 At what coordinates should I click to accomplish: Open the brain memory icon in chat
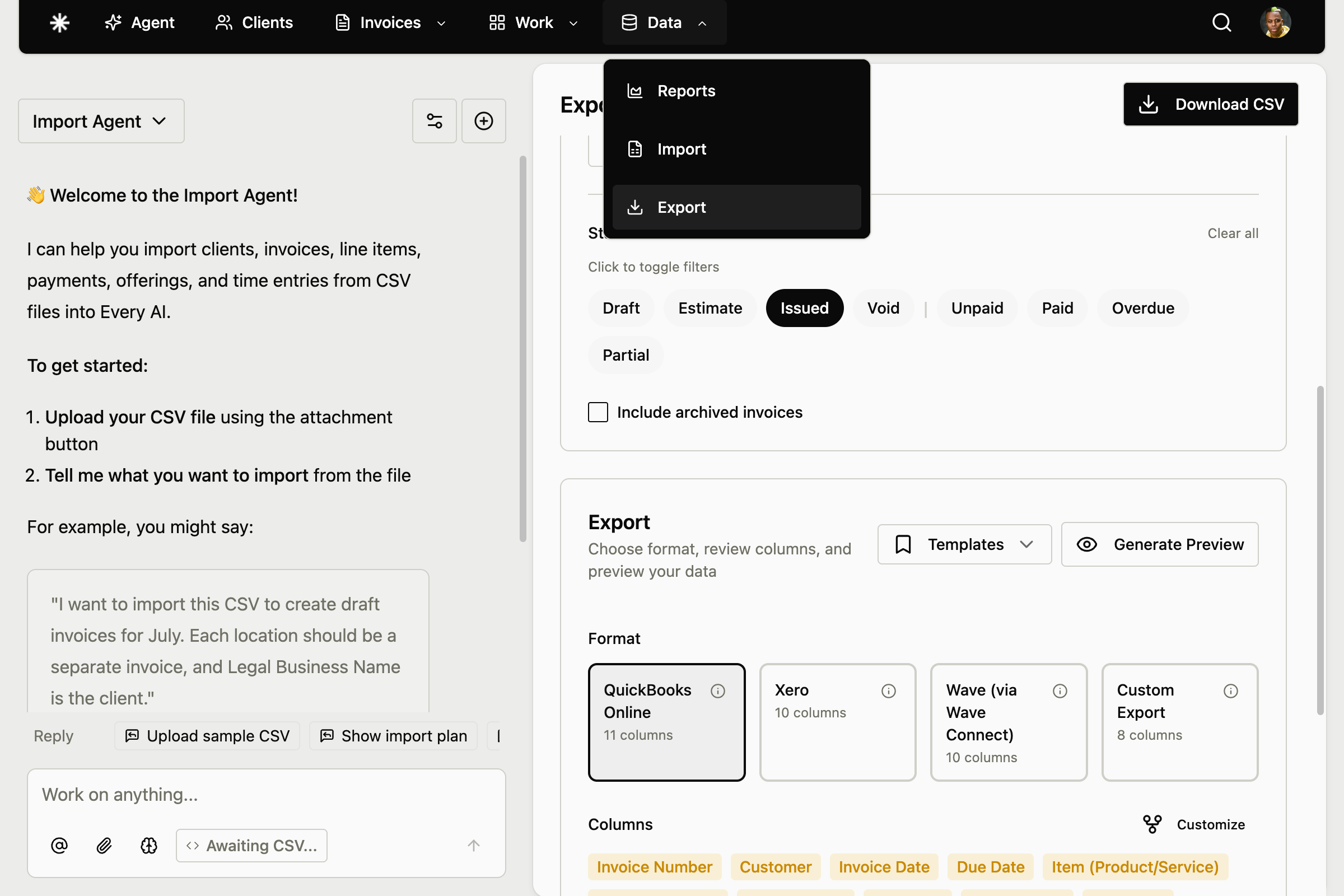coord(148,846)
